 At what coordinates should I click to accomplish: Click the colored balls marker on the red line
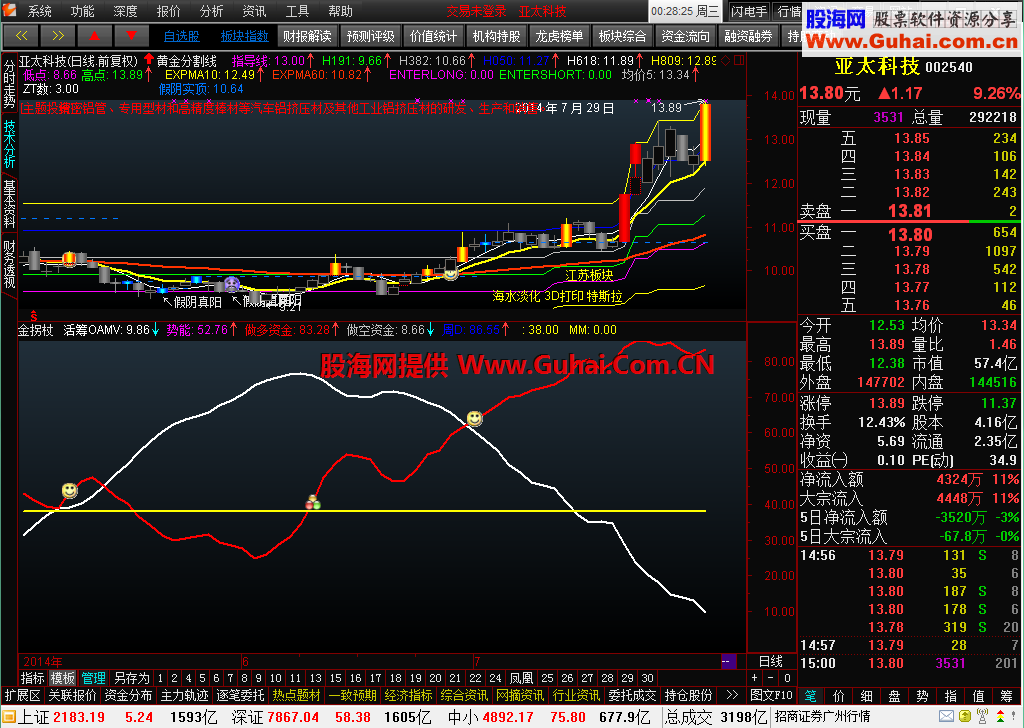point(313,502)
